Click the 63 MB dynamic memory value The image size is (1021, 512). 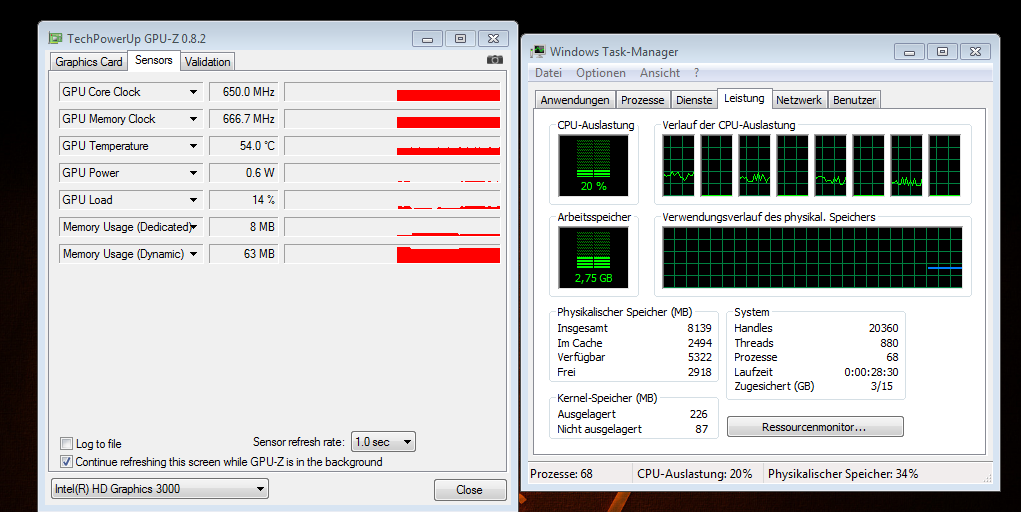(x=244, y=254)
